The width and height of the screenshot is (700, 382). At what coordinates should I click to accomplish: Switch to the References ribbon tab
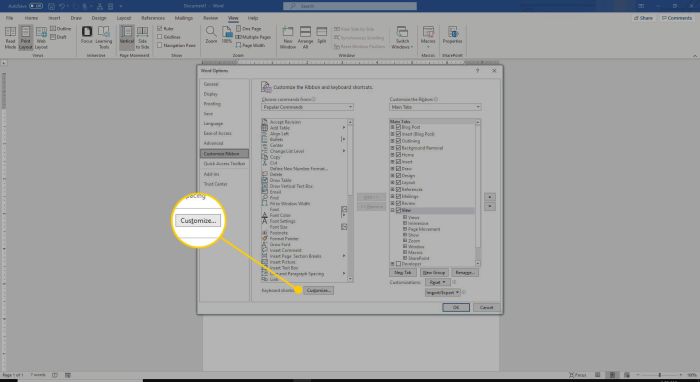[x=153, y=18]
